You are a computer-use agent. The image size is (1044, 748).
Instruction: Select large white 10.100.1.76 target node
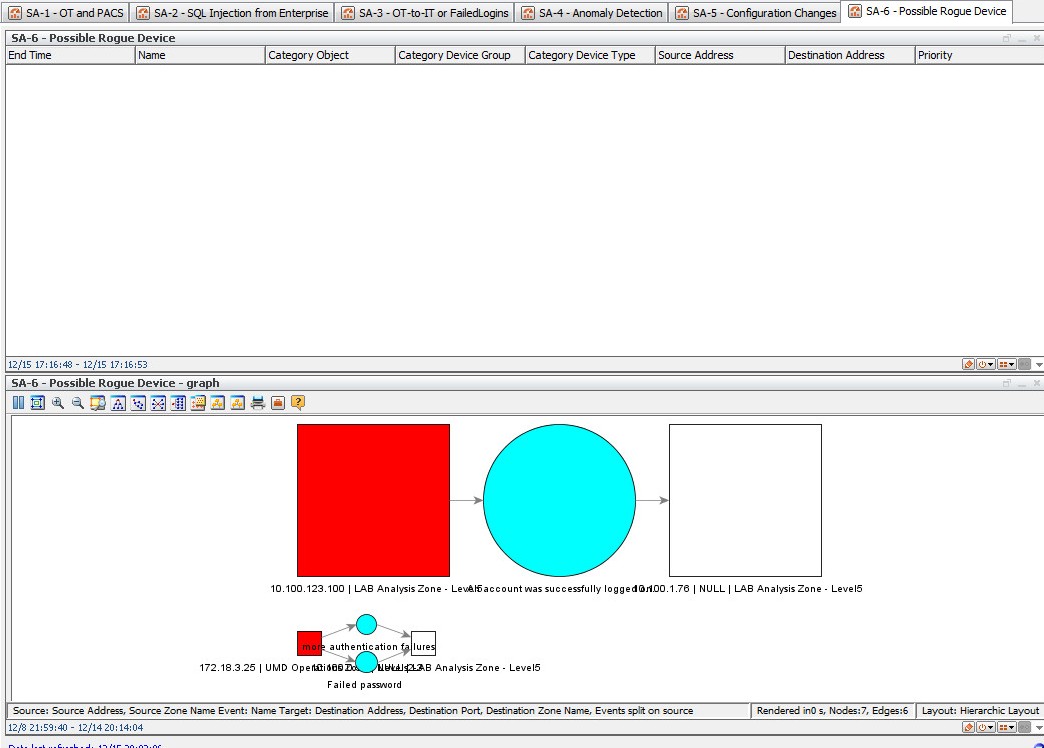(x=745, y=500)
